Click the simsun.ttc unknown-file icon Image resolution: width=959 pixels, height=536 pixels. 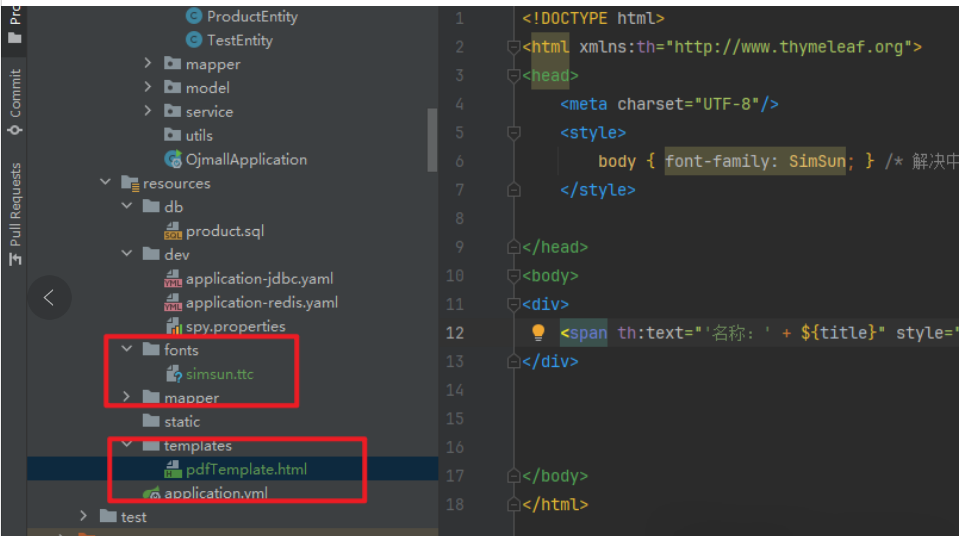[174, 374]
